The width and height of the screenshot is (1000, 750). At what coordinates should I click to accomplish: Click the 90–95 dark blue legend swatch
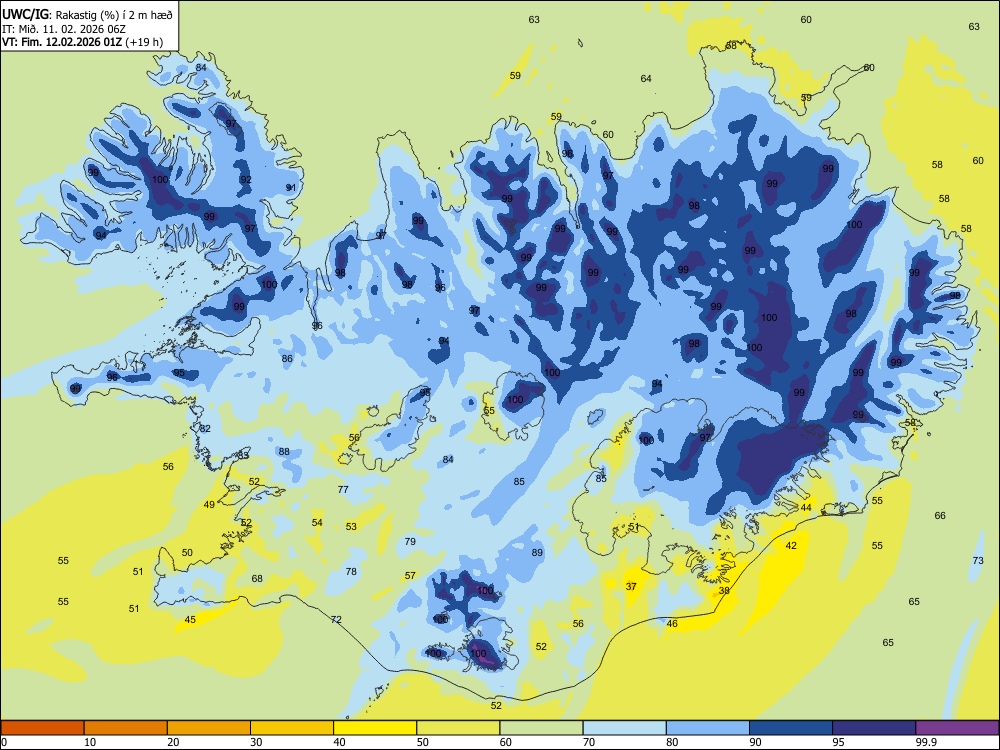click(x=791, y=728)
